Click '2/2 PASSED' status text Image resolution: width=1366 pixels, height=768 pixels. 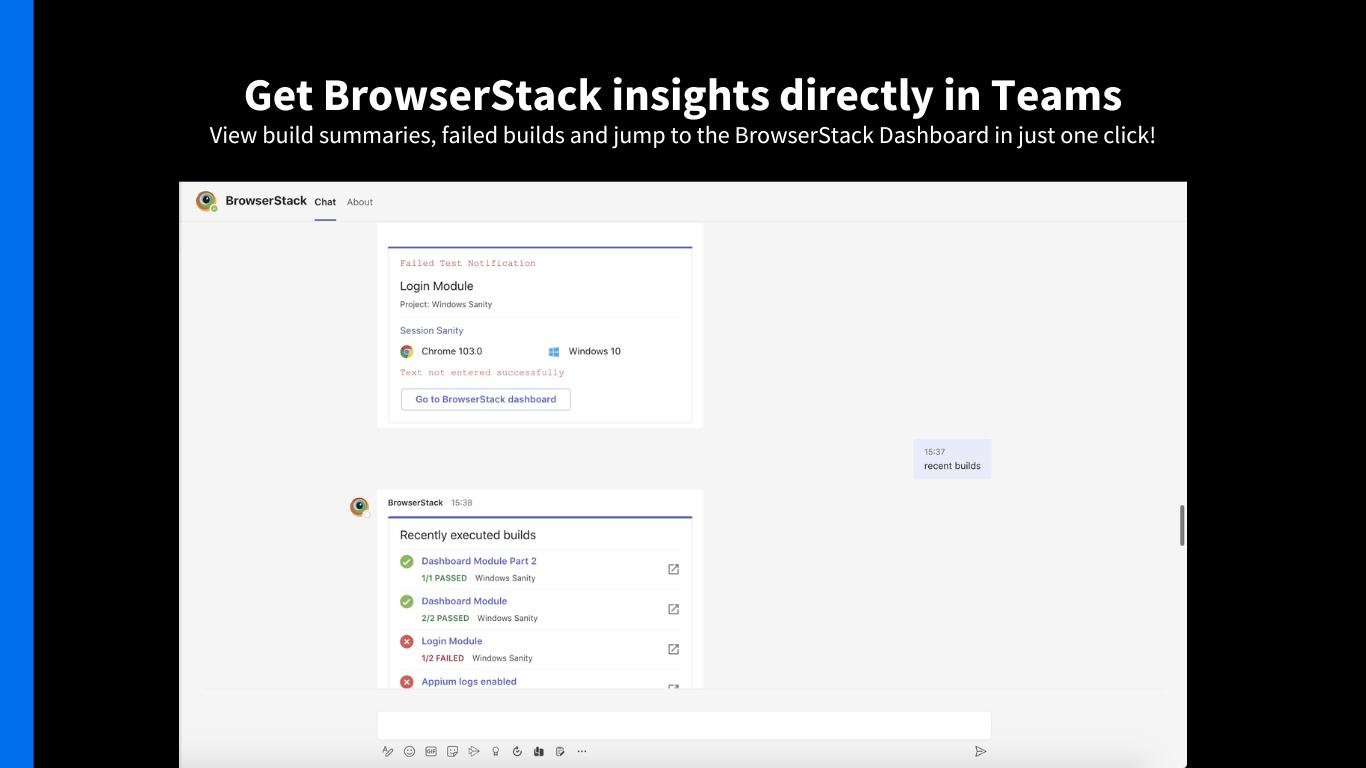pyautogui.click(x=445, y=618)
